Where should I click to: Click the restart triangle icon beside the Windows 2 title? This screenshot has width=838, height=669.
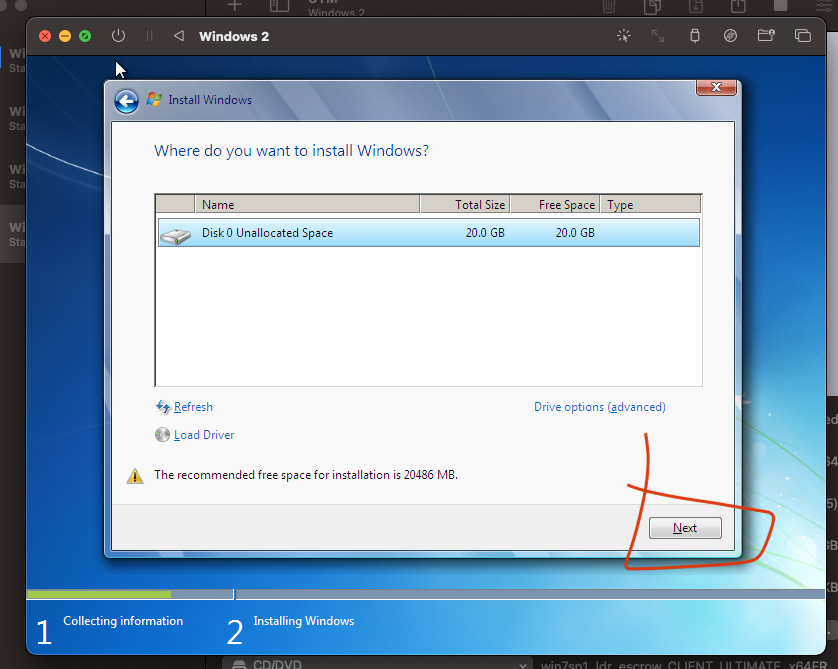(179, 36)
